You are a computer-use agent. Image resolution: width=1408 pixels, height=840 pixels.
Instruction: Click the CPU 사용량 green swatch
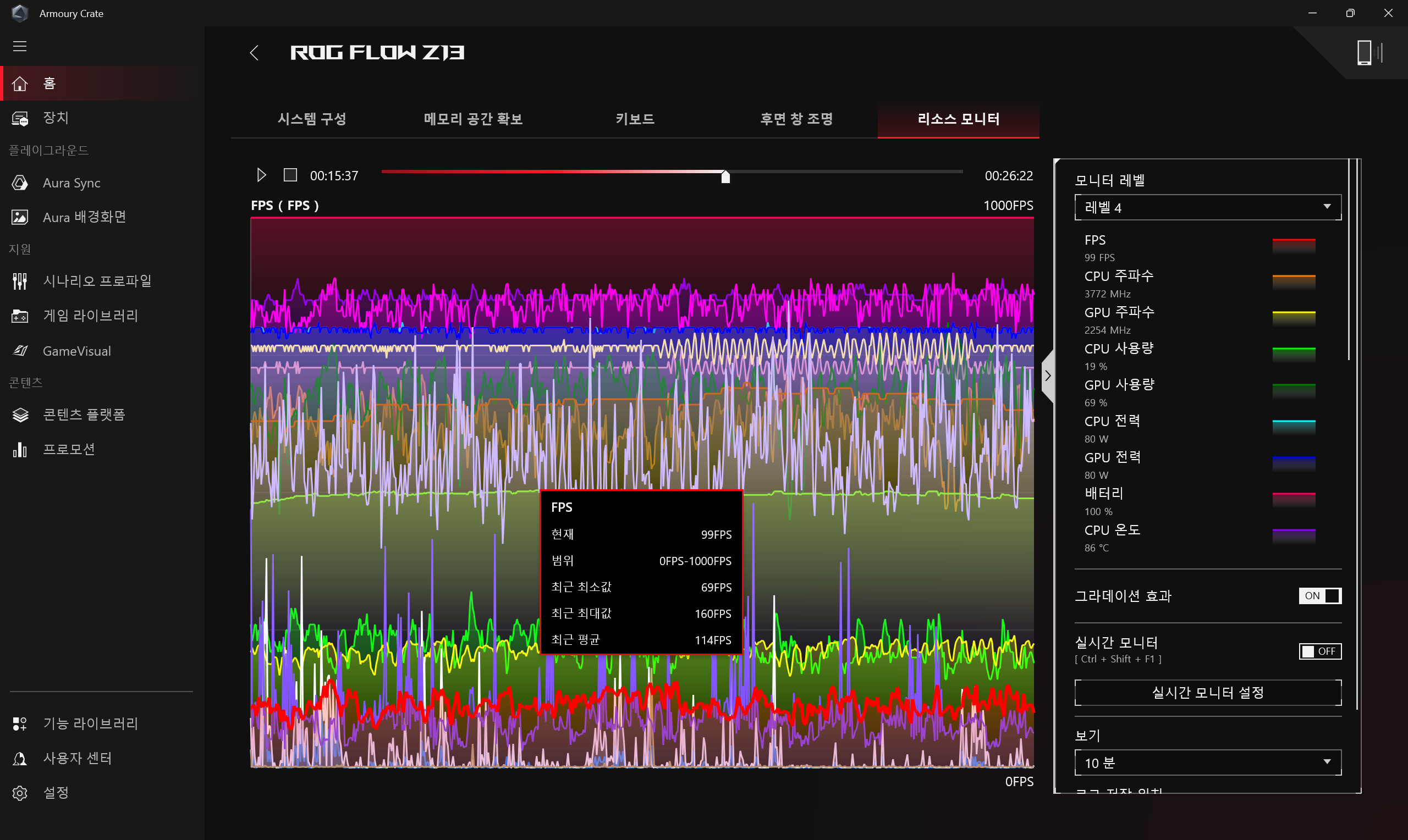click(x=1294, y=355)
